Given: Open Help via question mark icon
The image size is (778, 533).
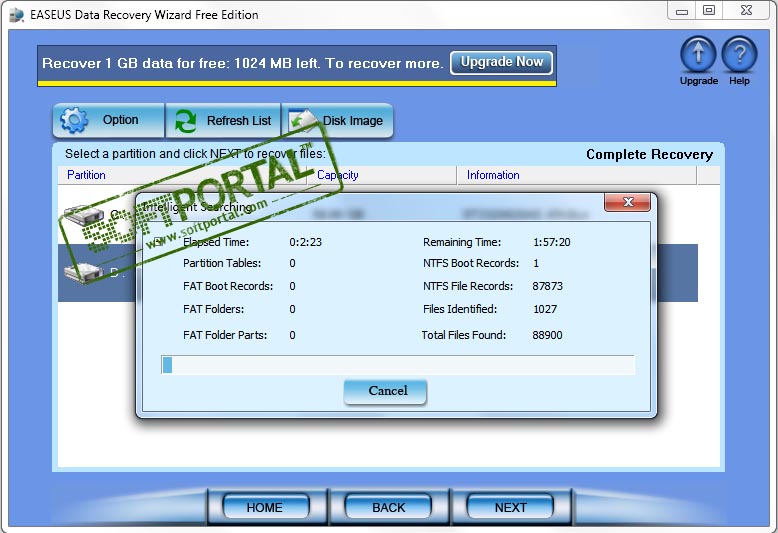Looking at the screenshot, I should pos(739,55).
